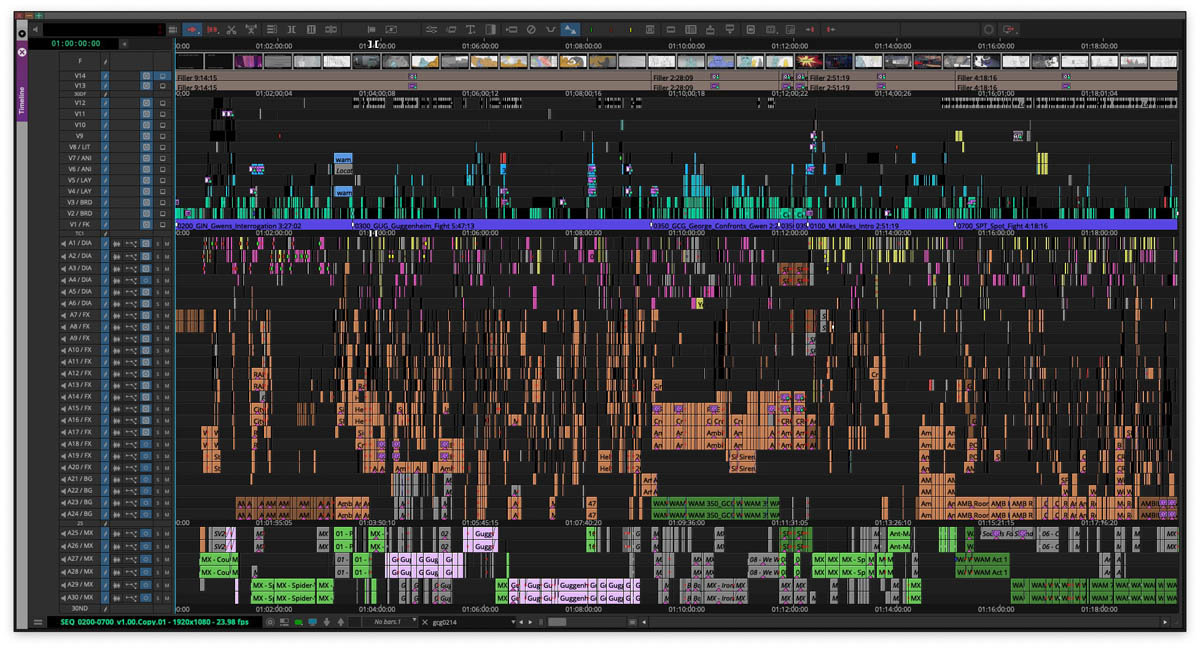Click the Mark Out red arrow icon
Image resolution: width=1200 pixels, height=648 pixels.
(830, 30)
